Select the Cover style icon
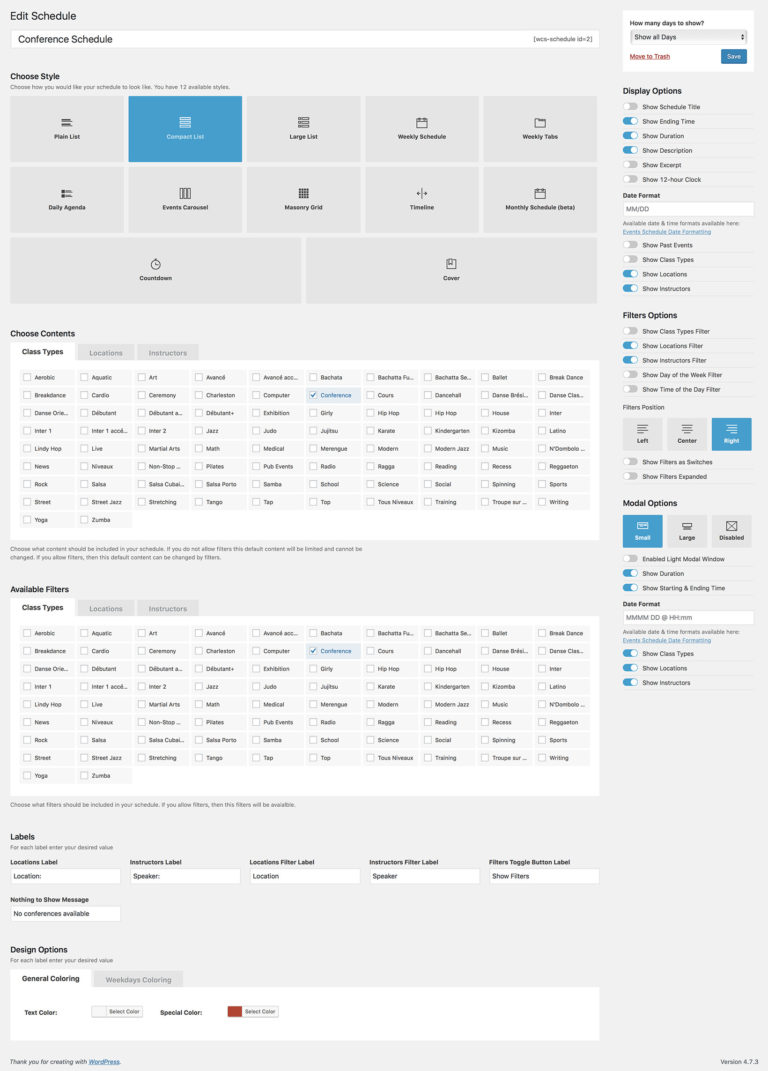Image resolution: width=768 pixels, height=1071 pixels. click(x=451, y=264)
